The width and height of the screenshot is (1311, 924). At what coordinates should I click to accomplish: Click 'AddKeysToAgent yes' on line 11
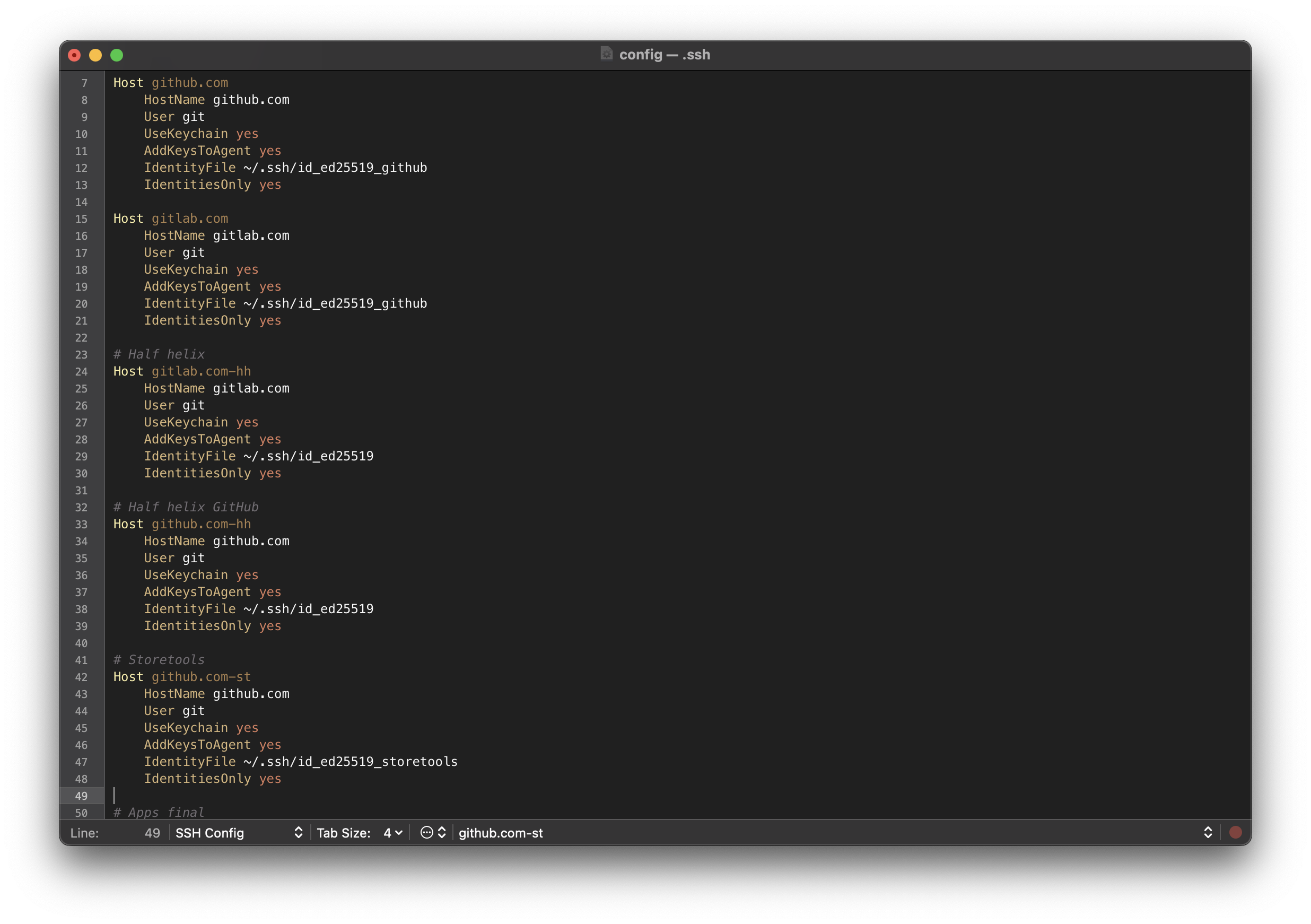213,151
